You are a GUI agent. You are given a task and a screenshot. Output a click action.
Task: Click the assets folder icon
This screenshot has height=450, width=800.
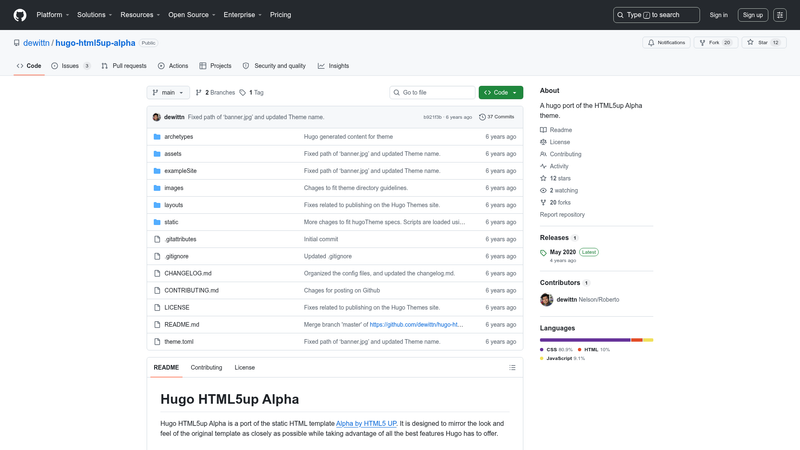[157, 154]
